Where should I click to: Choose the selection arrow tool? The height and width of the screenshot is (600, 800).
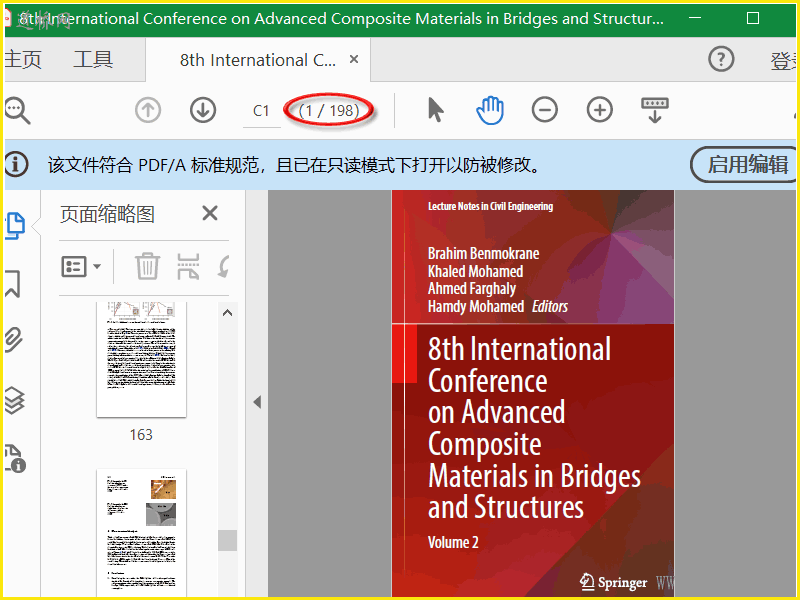tap(435, 110)
